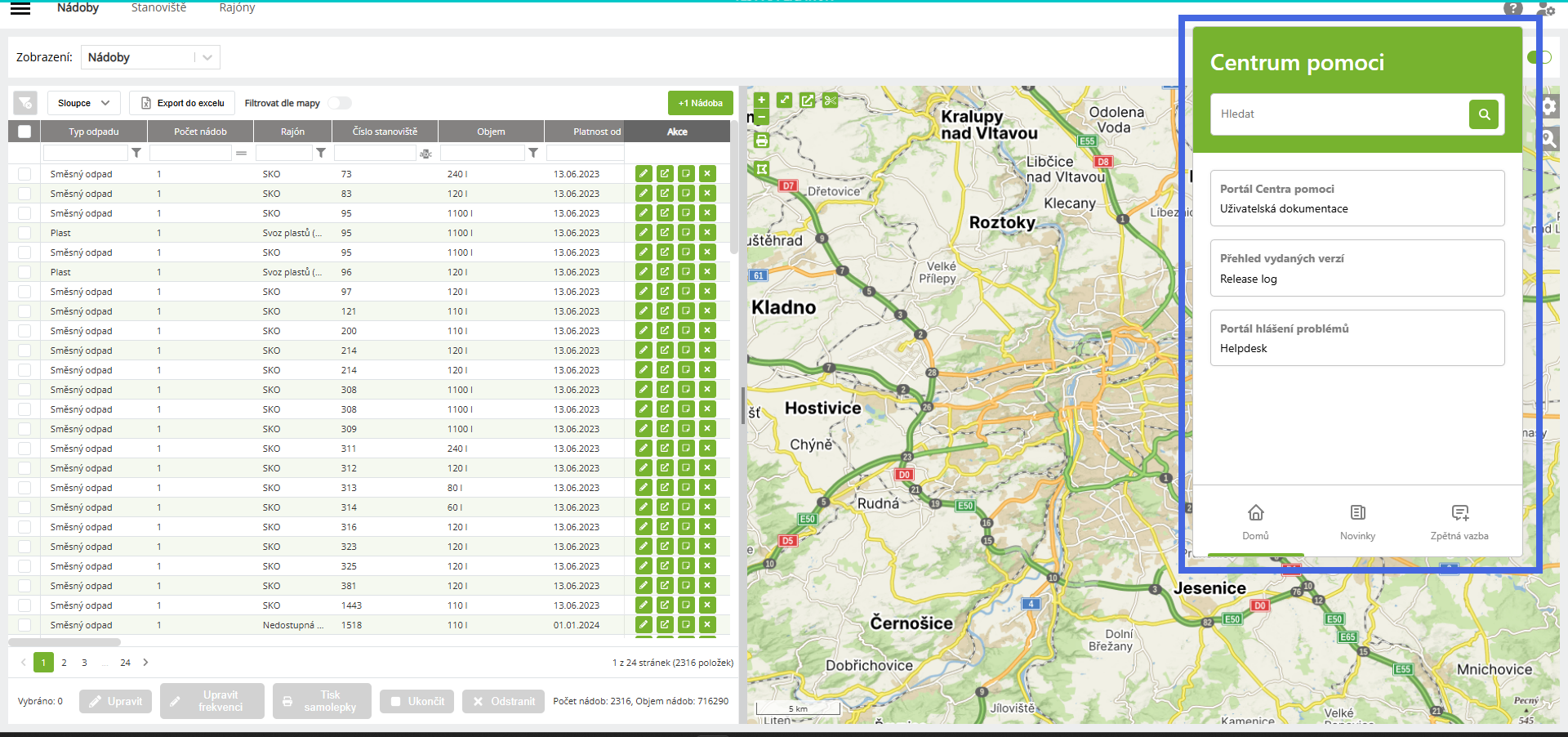Click the polygon draw tool on map
Screen dimensions: 1568x737
pos(761,169)
